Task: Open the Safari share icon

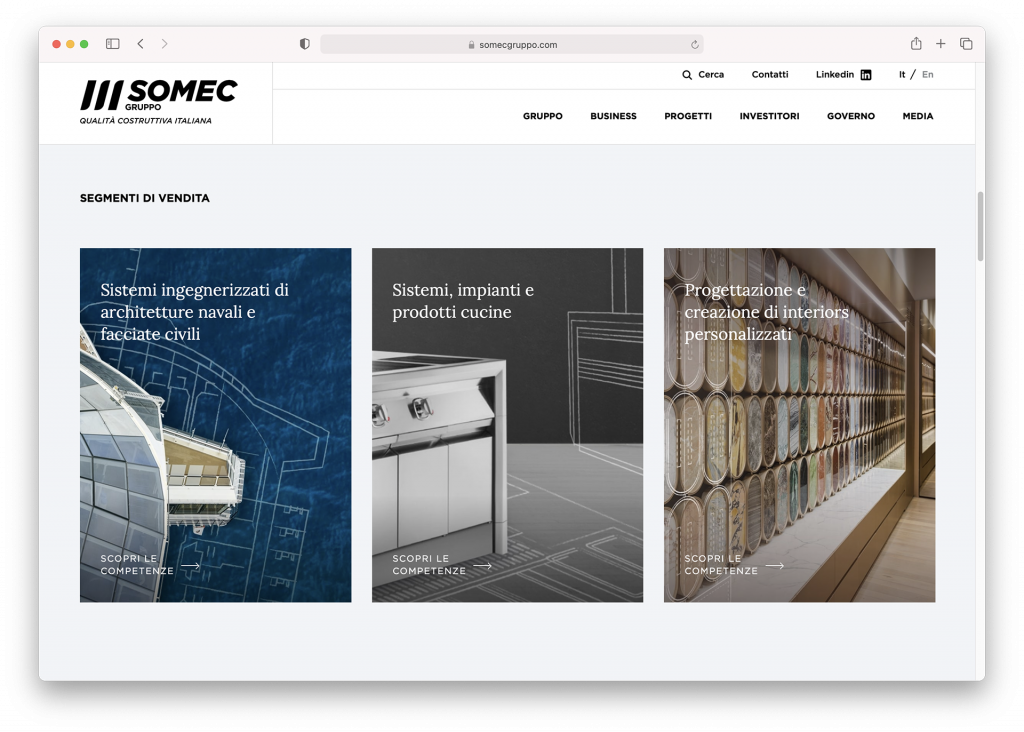Action: coord(916,43)
